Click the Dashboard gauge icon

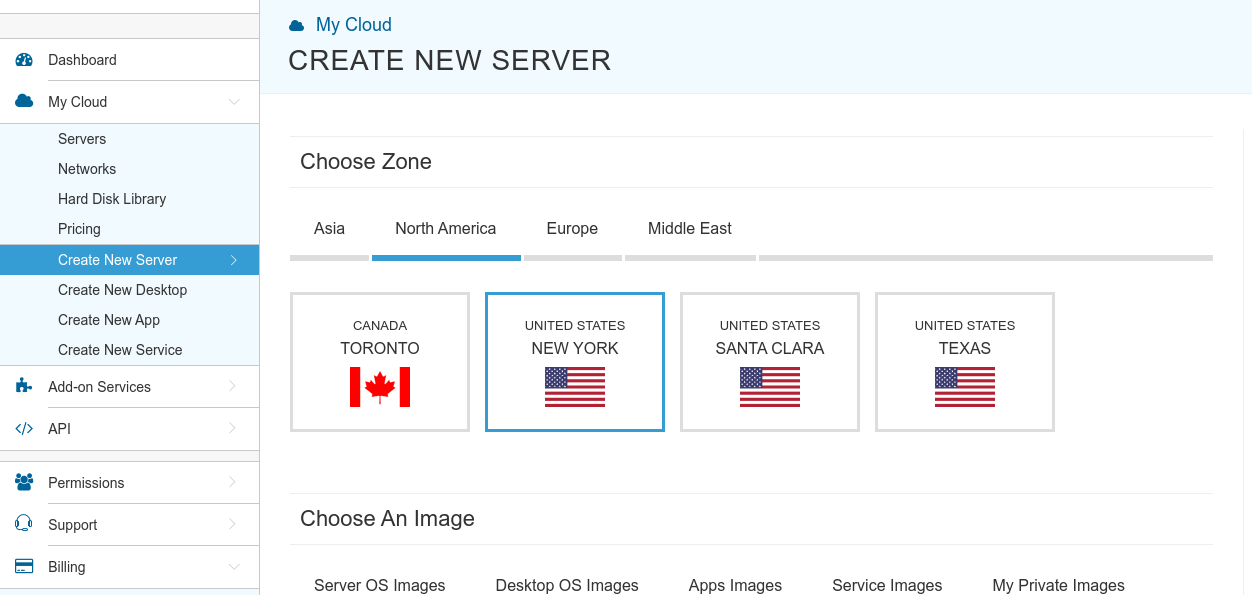click(24, 60)
